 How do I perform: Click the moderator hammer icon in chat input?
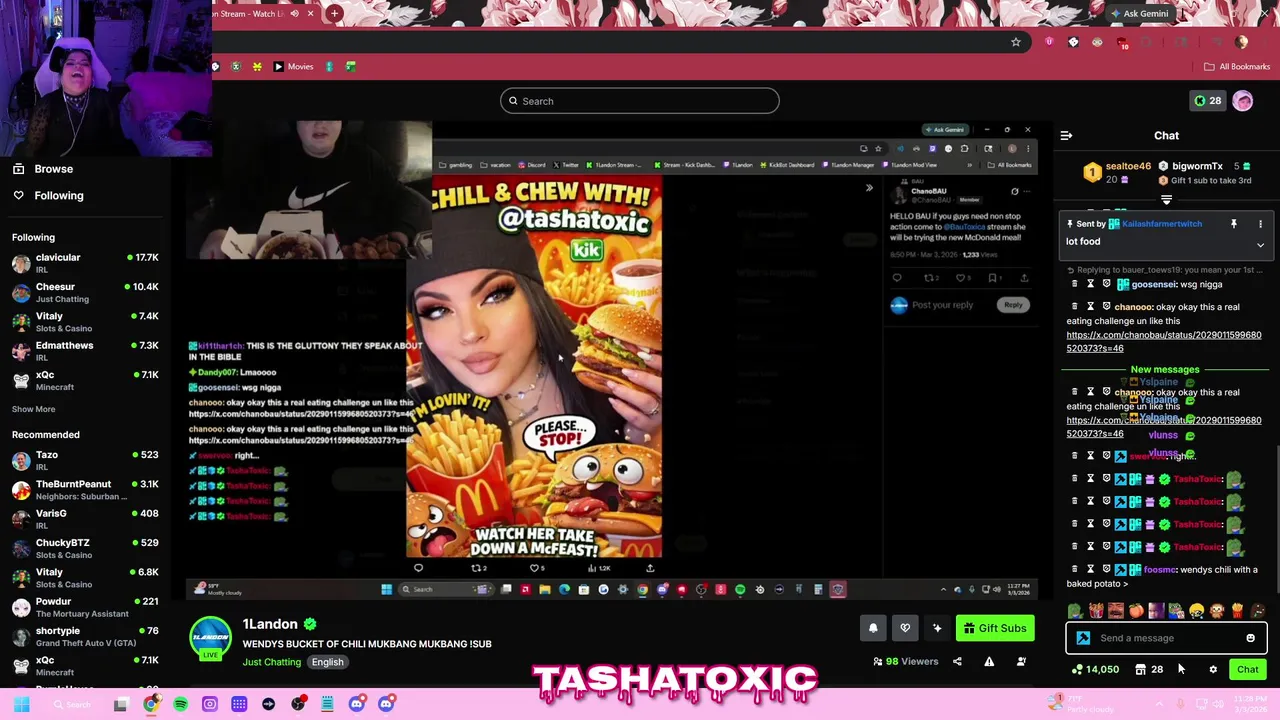1083,638
